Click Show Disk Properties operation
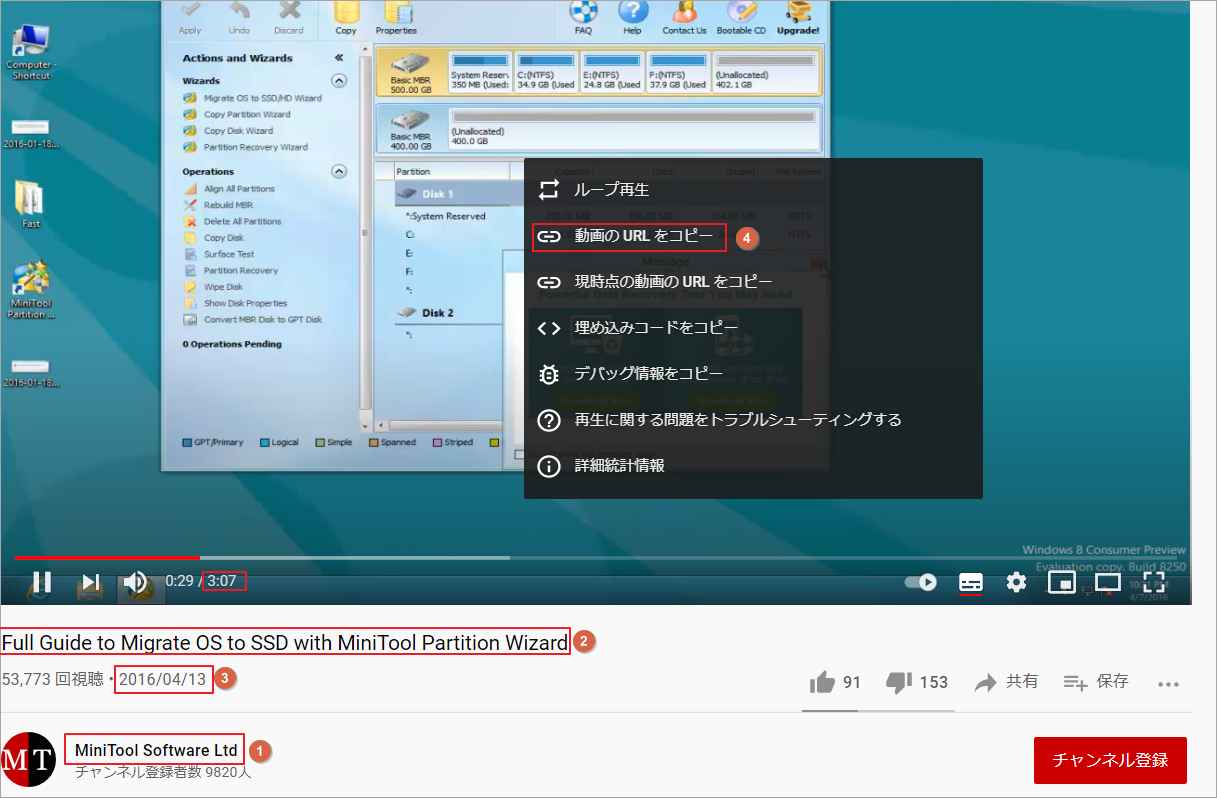This screenshot has width=1217, height=798. [236, 303]
